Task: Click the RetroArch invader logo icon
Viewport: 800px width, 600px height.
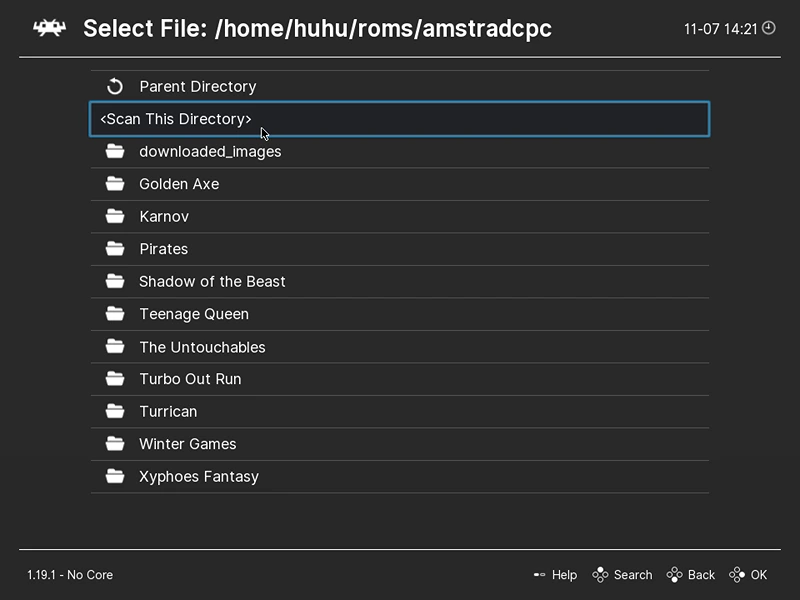Action: (49, 28)
